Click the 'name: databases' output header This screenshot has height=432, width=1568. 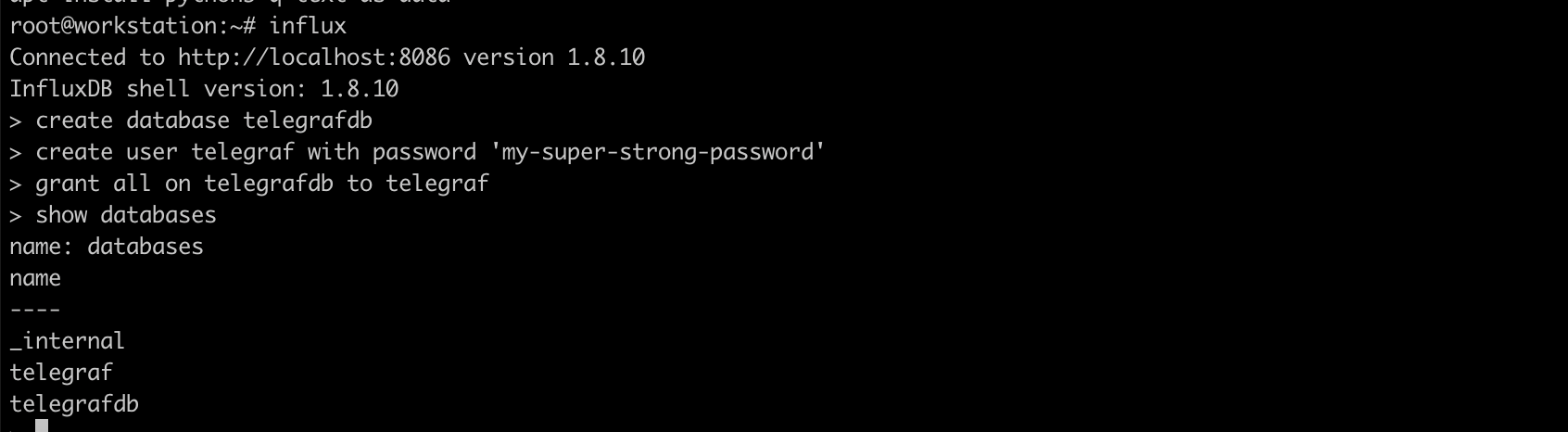pyautogui.click(x=107, y=247)
